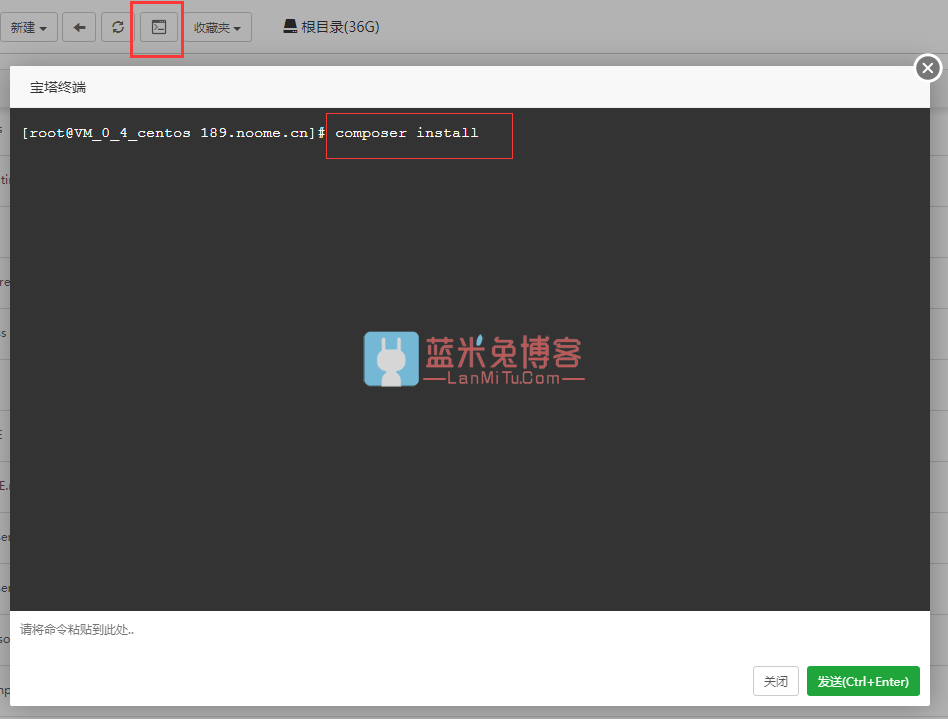948x719 pixels.
Task: Open the terminal icon in the toolbar
Action: coord(158,27)
